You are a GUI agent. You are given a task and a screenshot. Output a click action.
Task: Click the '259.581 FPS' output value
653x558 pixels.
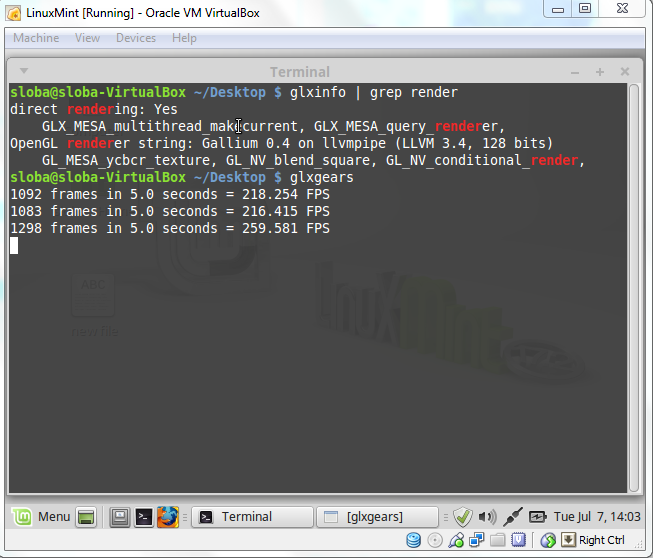point(286,229)
